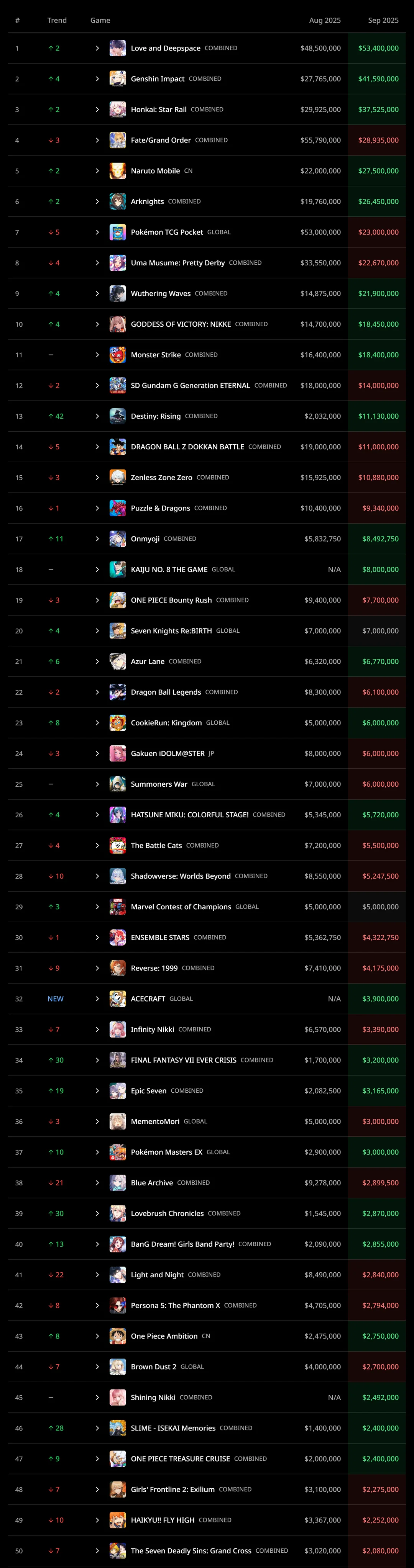This screenshot has height=1568, width=414.
Task: Click The Battle Cats game icon
Action: [118, 846]
